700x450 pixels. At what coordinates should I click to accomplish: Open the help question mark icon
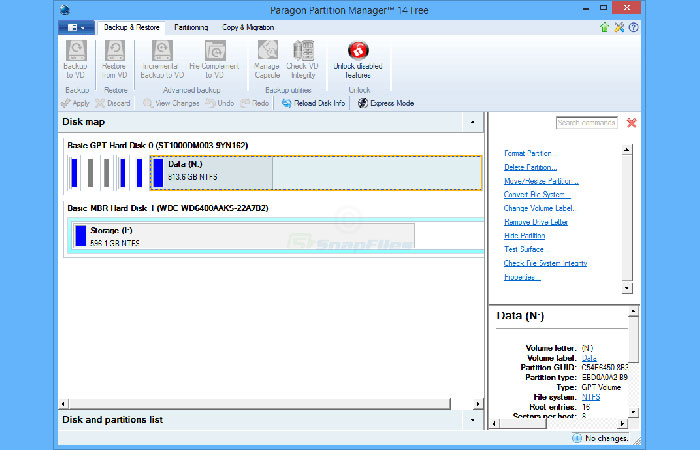click(x=633, y=28)
